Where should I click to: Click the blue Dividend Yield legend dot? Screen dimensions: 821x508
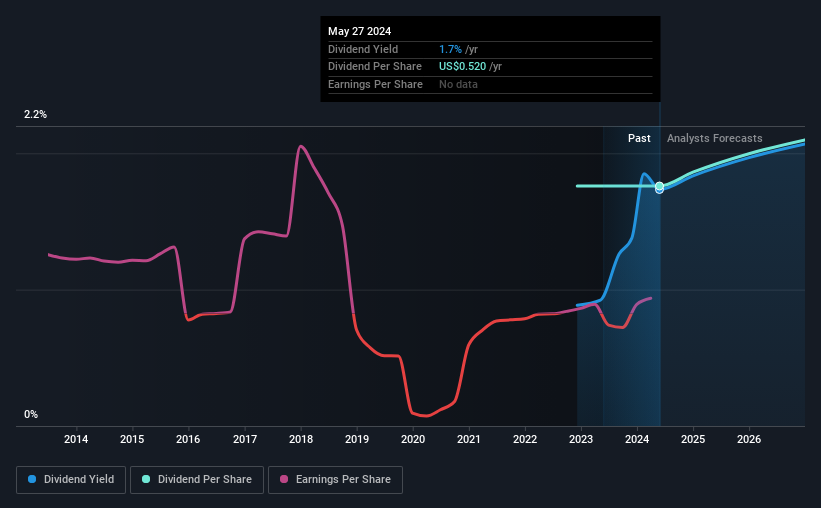32,479
